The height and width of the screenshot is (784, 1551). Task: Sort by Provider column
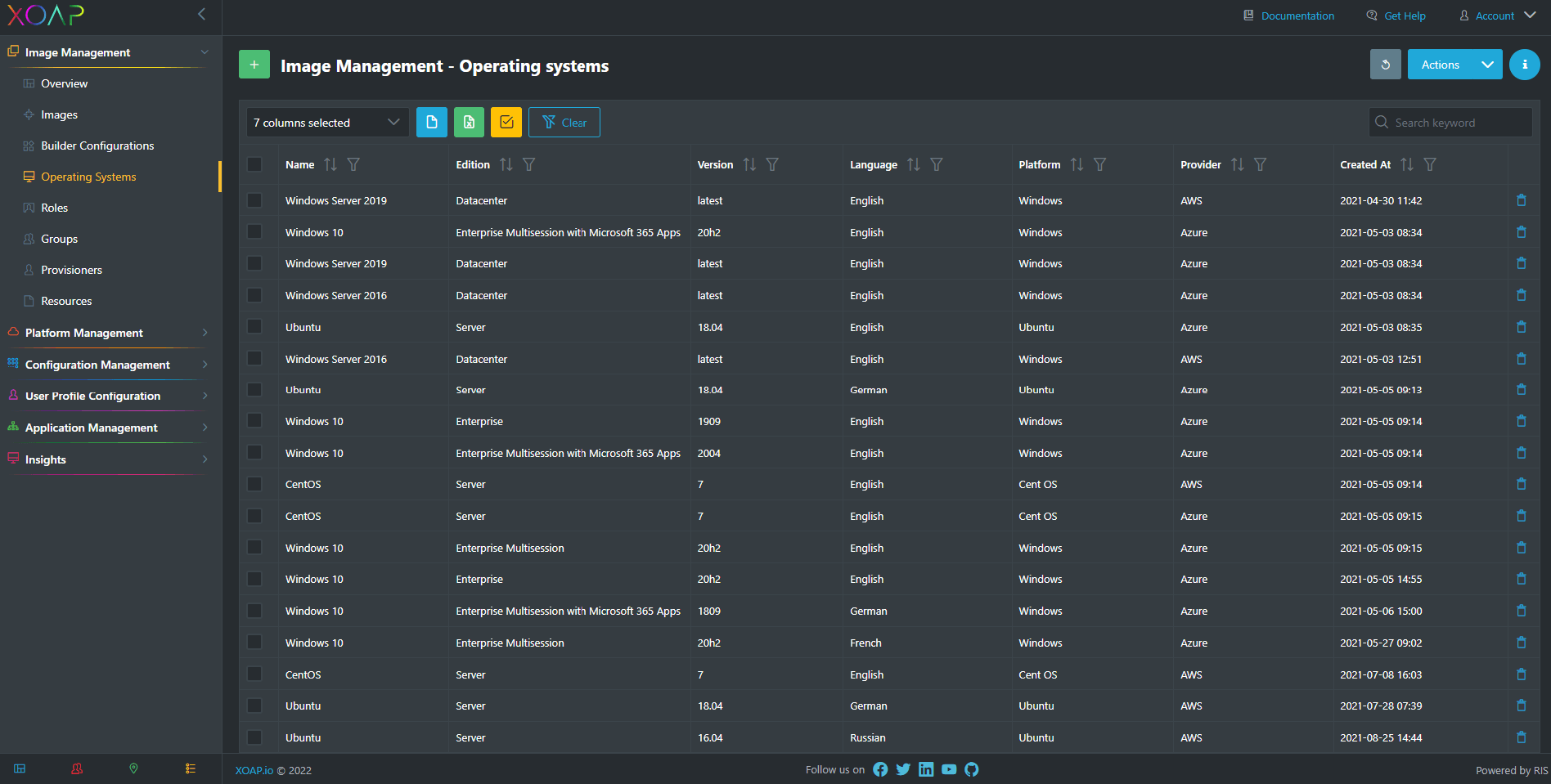coord(1238,164)
